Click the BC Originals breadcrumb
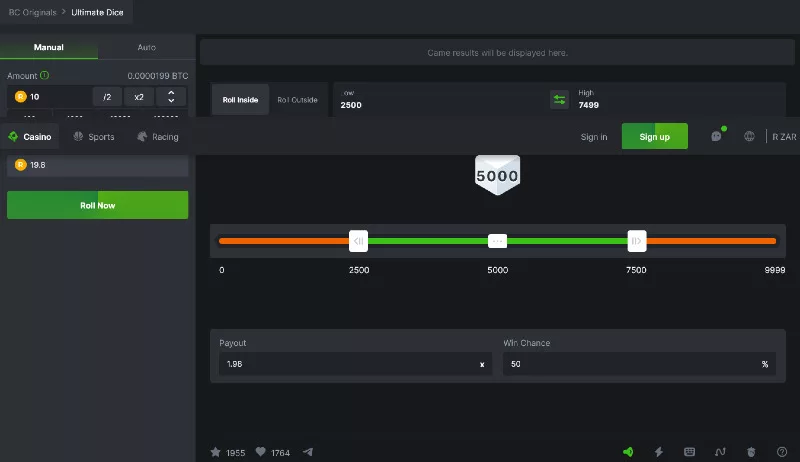Viewport: 800px width, 462px height. click(x=33, y=12)
